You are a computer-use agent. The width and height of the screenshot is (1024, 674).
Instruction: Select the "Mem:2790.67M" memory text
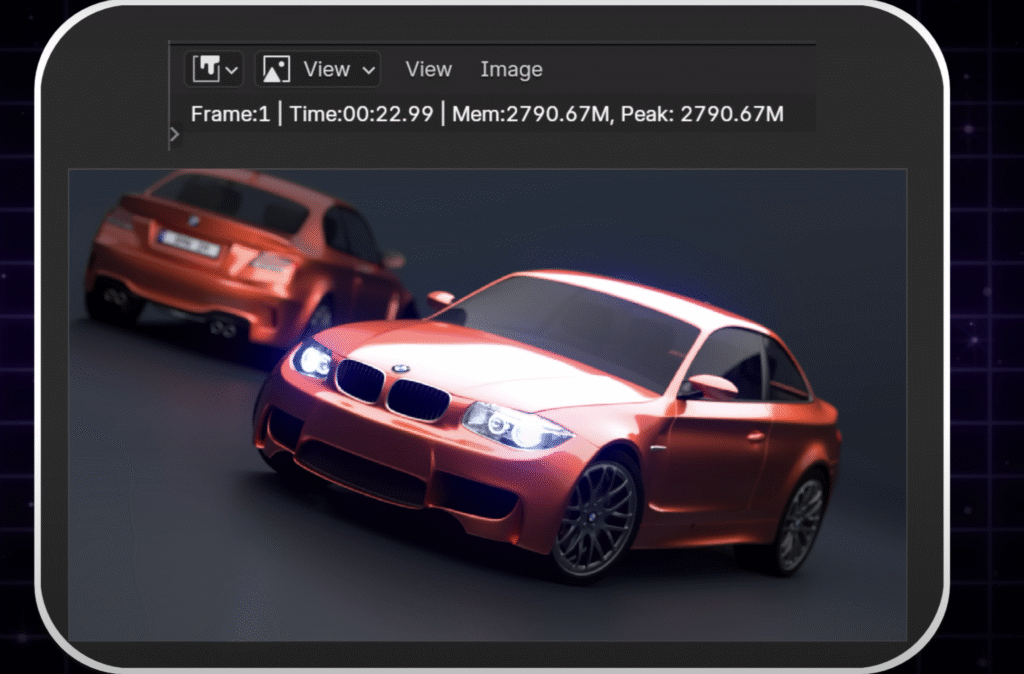[531, 114]
